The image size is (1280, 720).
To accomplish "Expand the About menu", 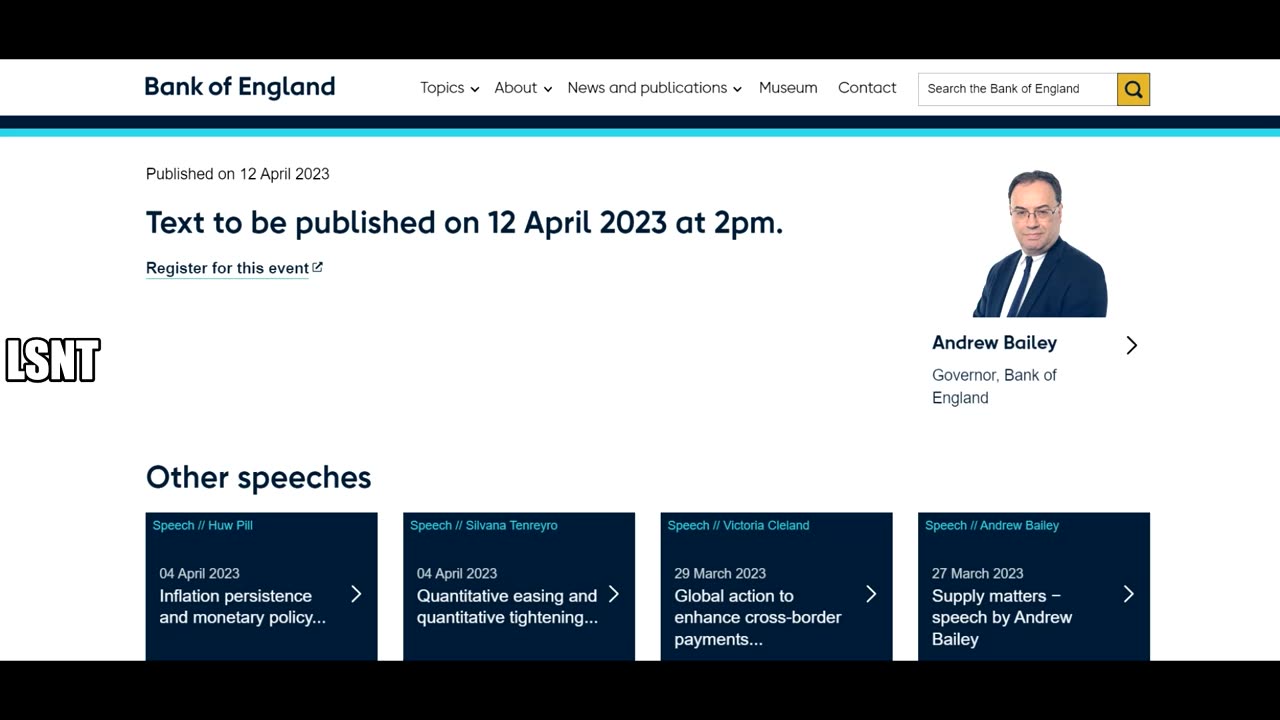I will coord(523,88).
